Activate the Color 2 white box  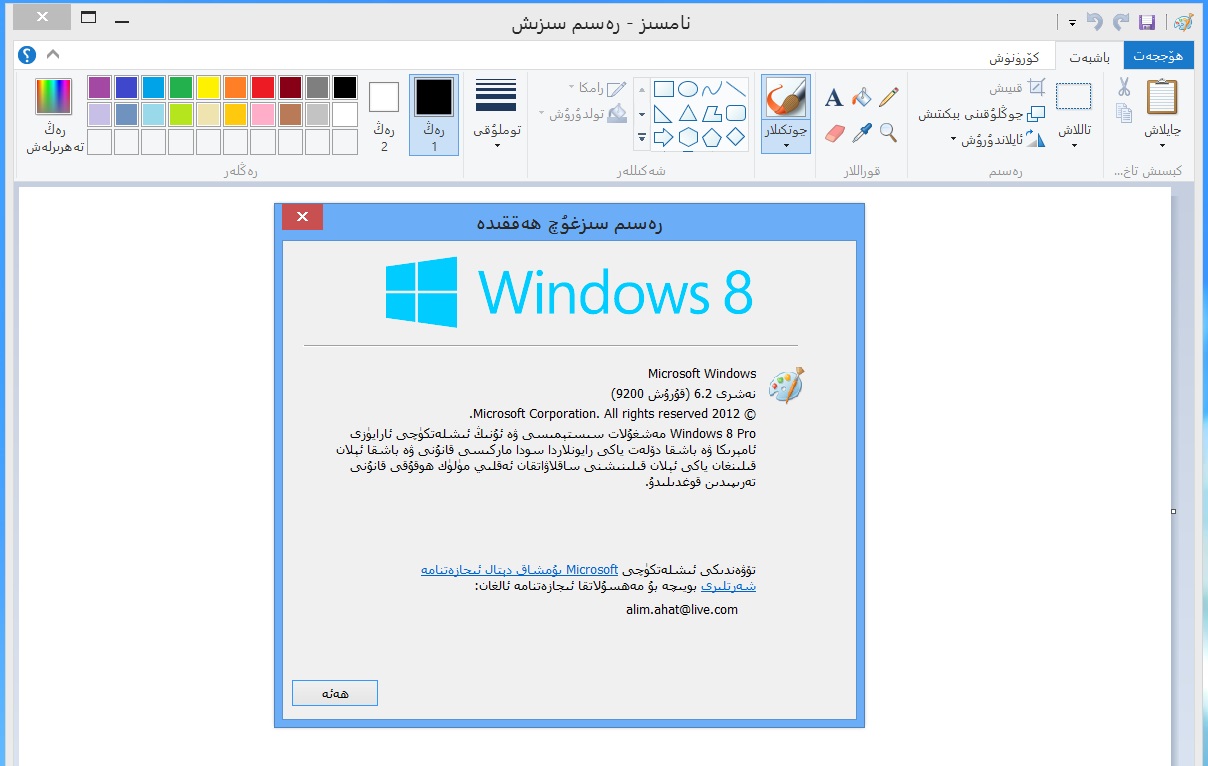tap(384, 97)
